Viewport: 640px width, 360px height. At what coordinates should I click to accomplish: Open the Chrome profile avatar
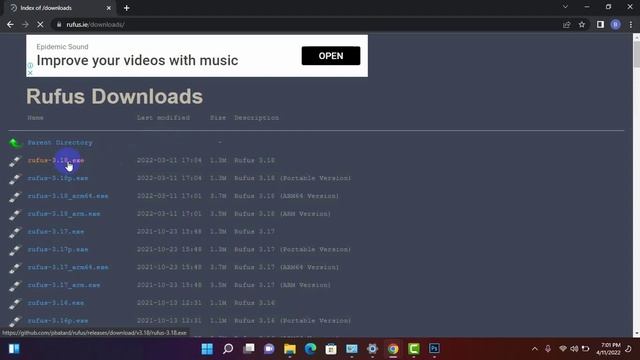pos(616,24)
